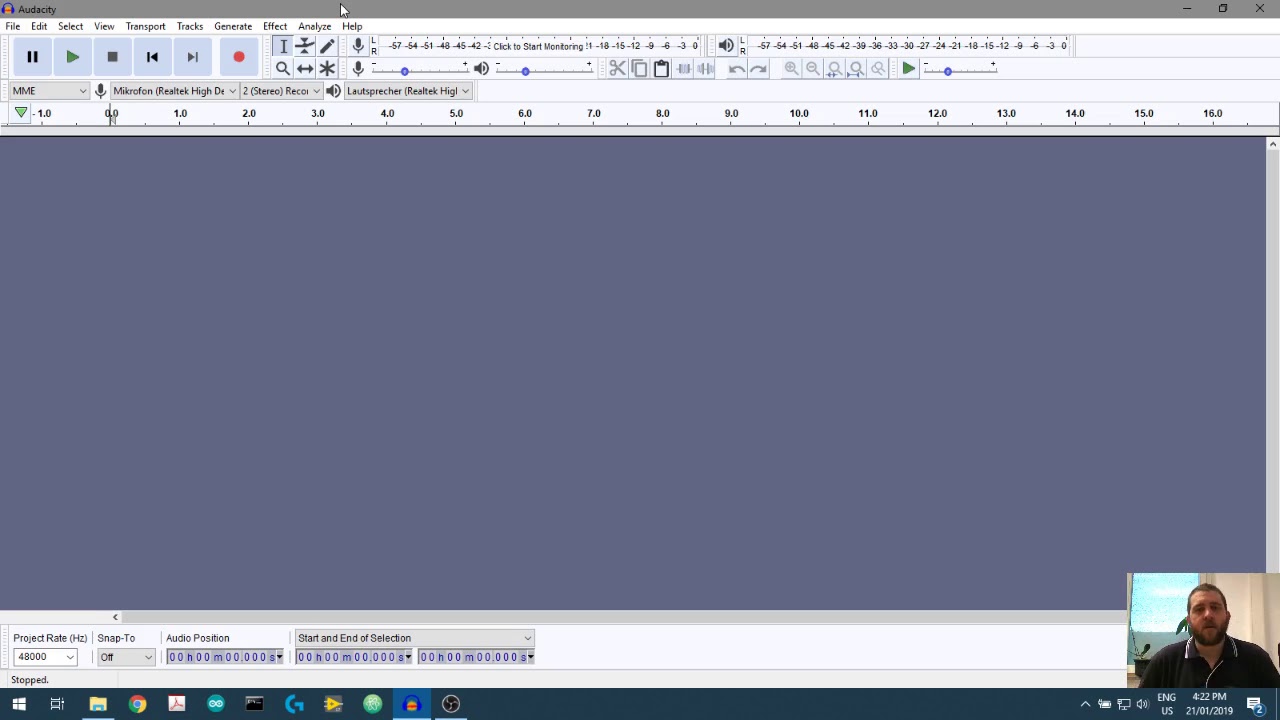This screenshot has height=720, width=1280.
Task: Open the 2 (Stereo) recording channels dropdown
Action: (281, 91)
